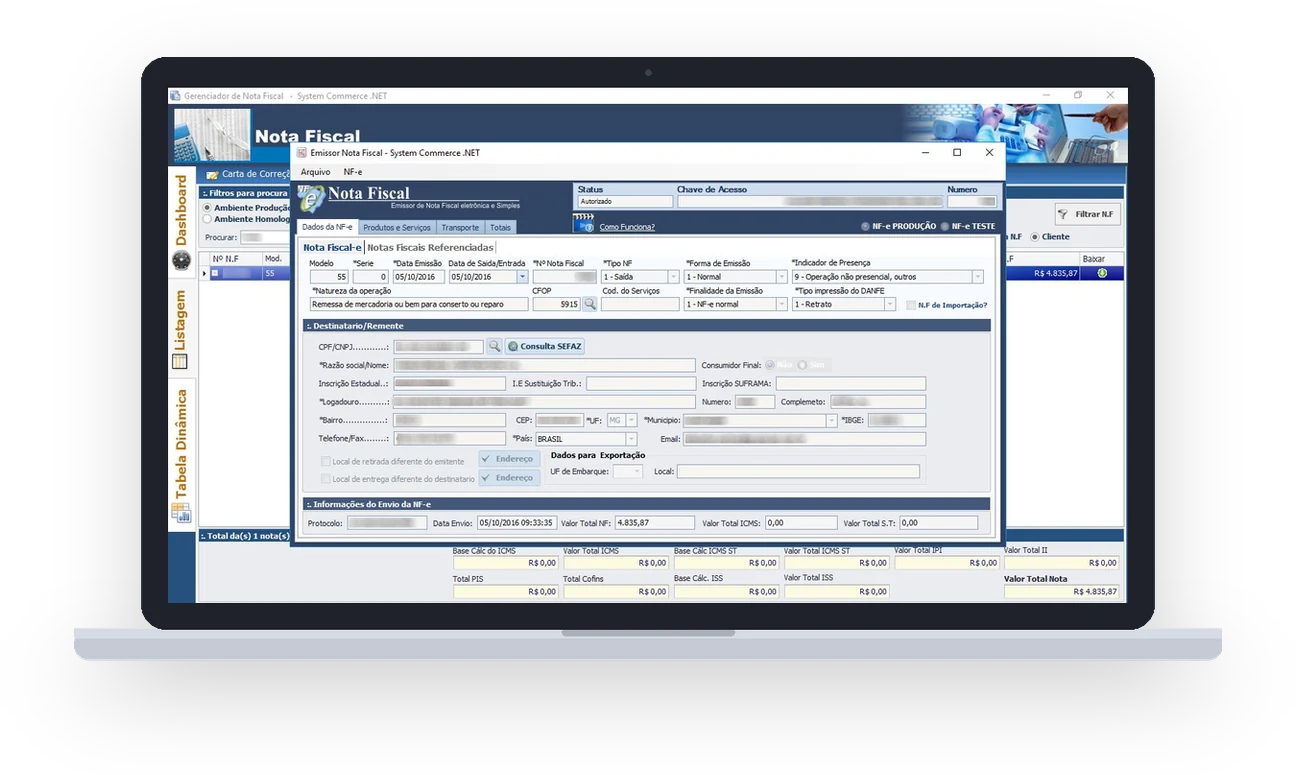Screen dimensions: 1296x775
Task: Open the Tipo NF dropdown
Action: coord(674,277)
